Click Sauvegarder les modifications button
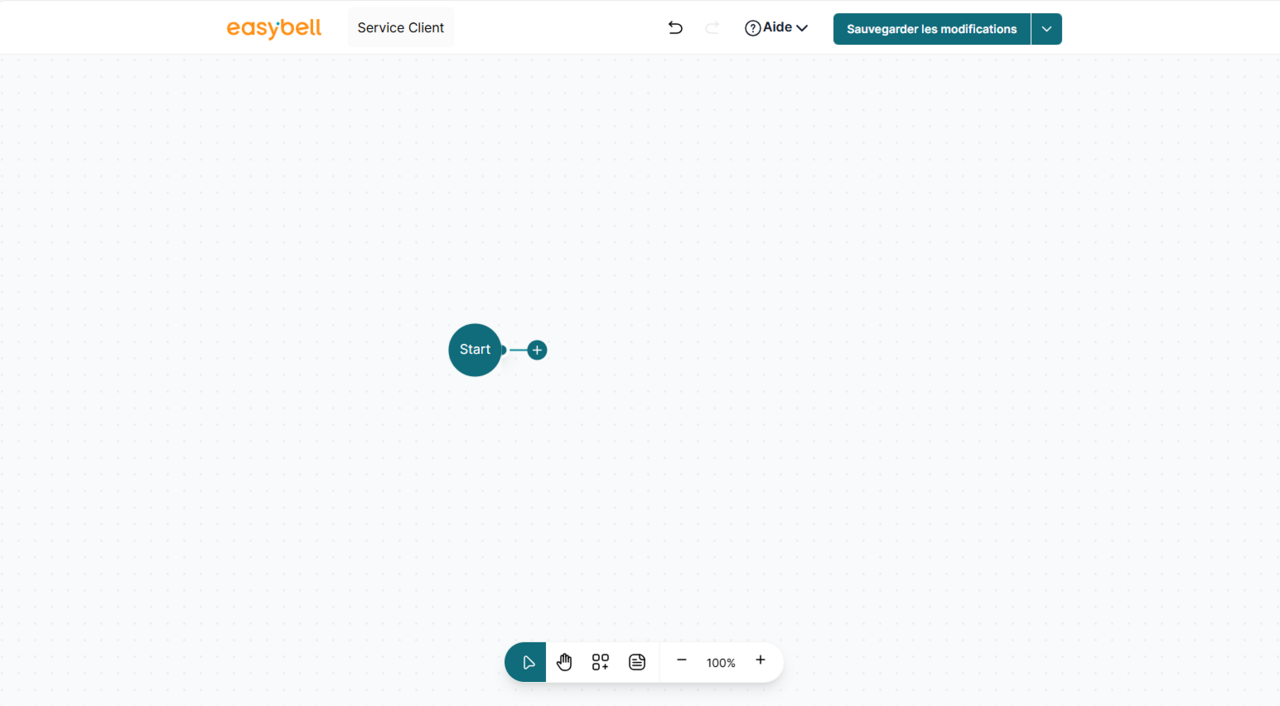Screen dimensions: 1280x706 (931, 29)
